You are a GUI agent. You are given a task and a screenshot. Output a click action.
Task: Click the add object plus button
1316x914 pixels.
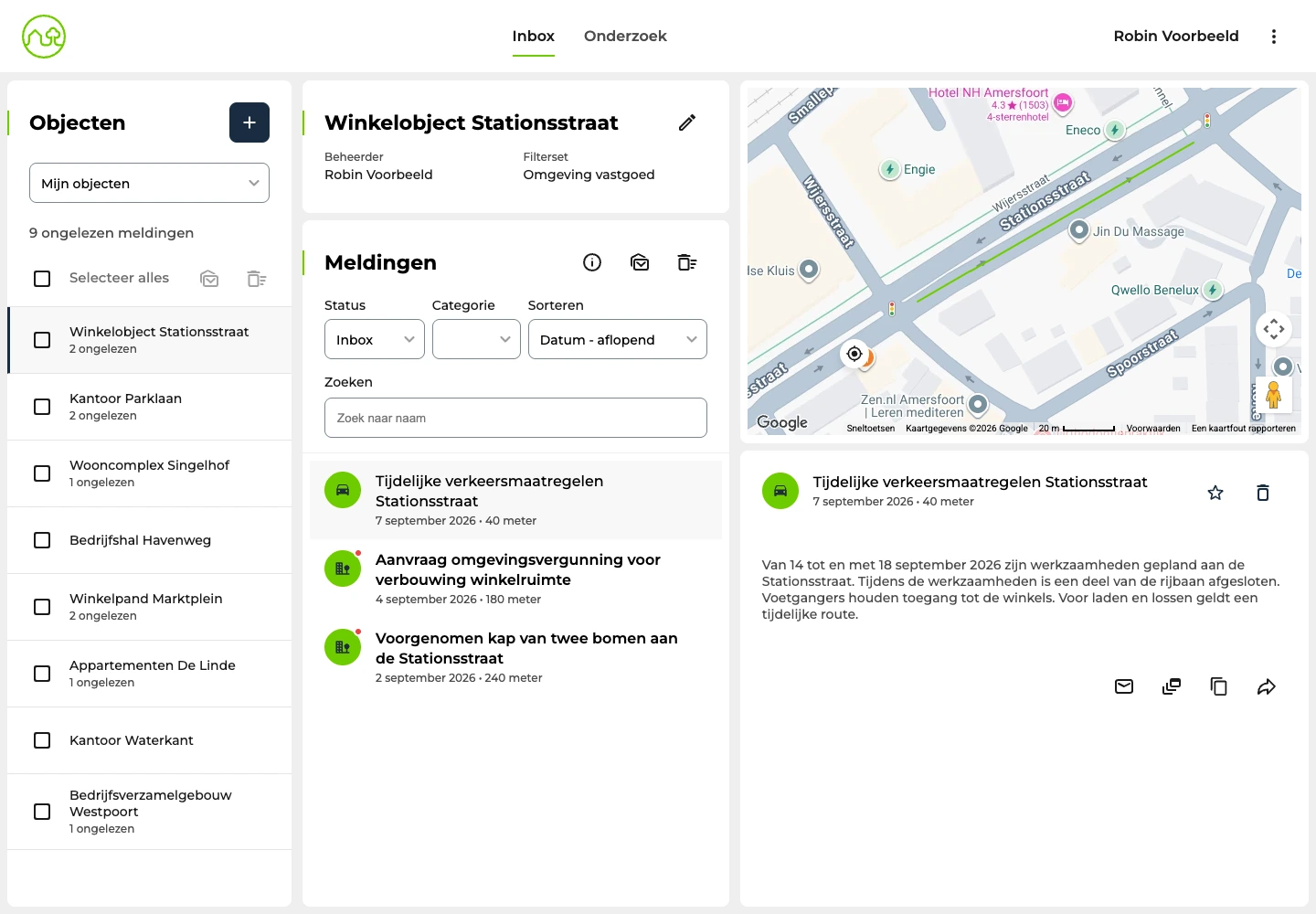[249, 122]
